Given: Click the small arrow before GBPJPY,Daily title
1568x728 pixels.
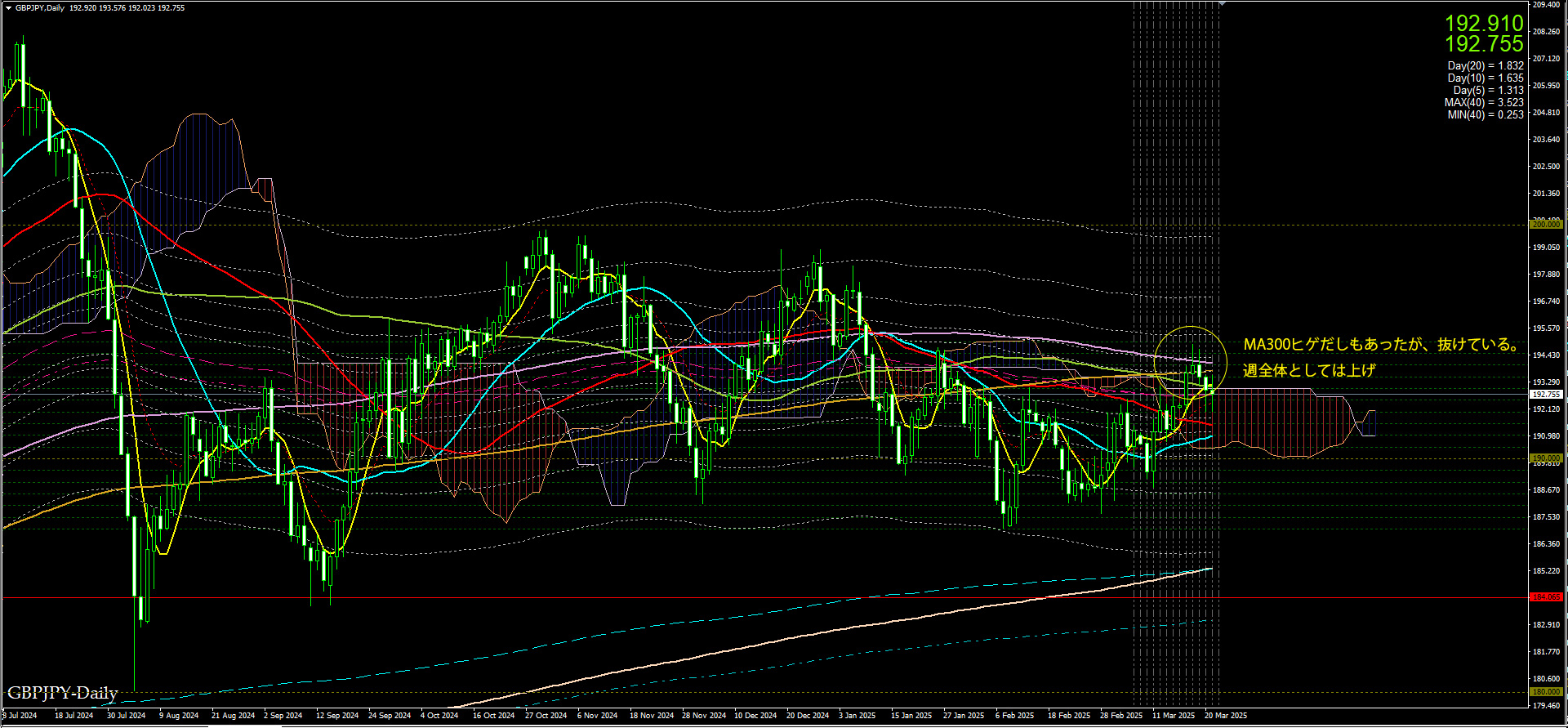Looking at the screenshot, I should coord(8,8).
